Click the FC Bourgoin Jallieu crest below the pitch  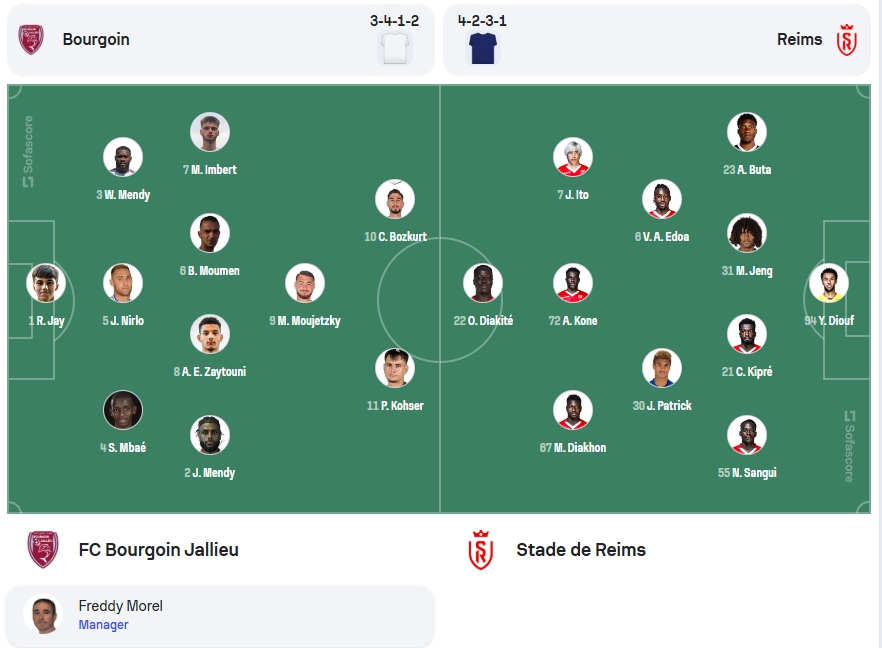[x=43, y=550]
